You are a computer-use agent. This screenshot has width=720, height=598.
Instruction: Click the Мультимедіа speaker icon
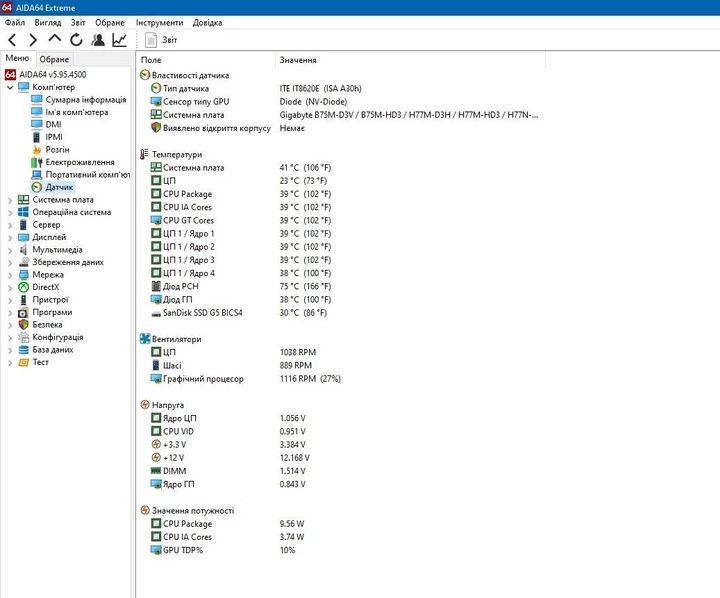tap(23, 249)
